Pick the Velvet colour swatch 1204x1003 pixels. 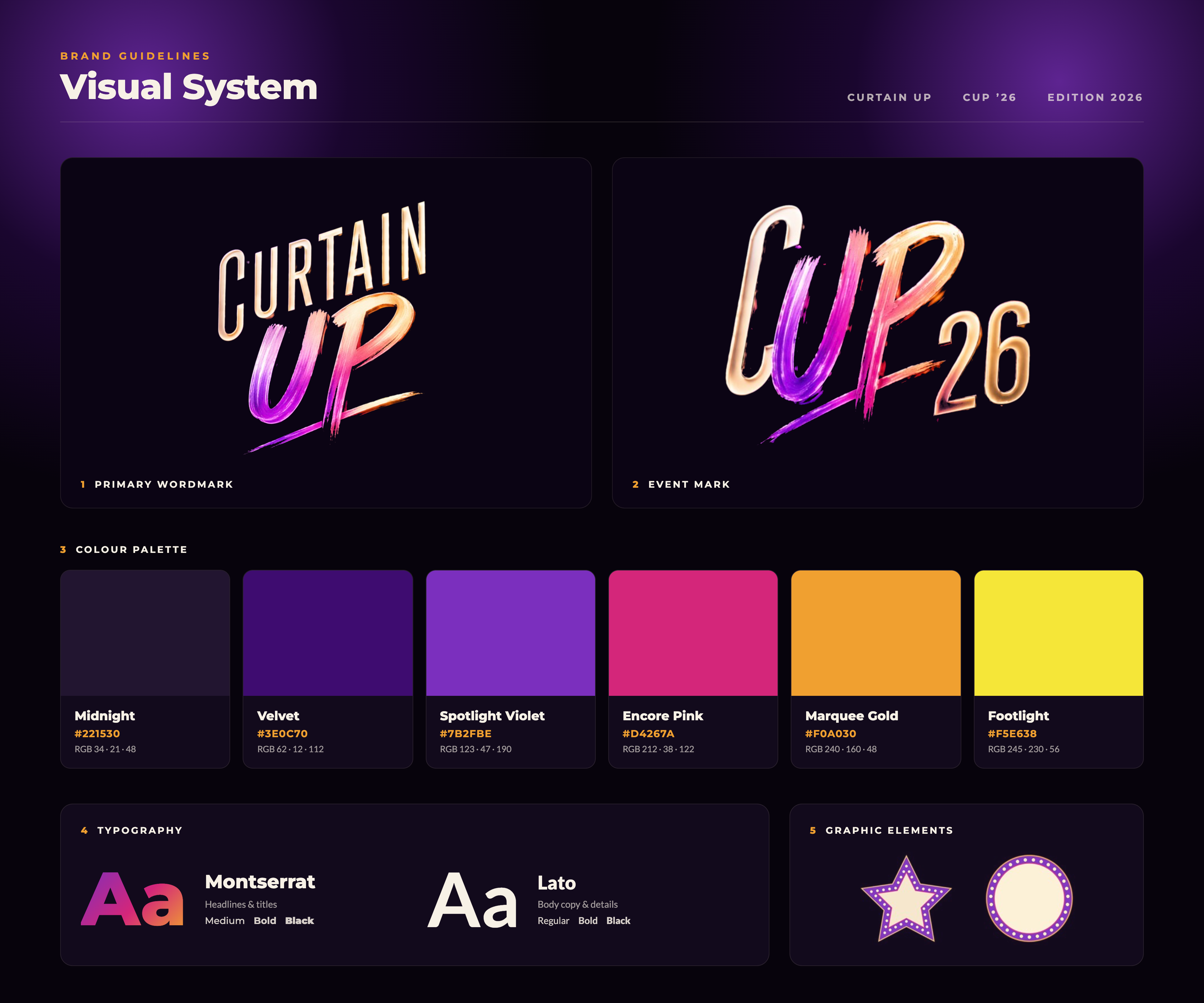coord(328,633)
